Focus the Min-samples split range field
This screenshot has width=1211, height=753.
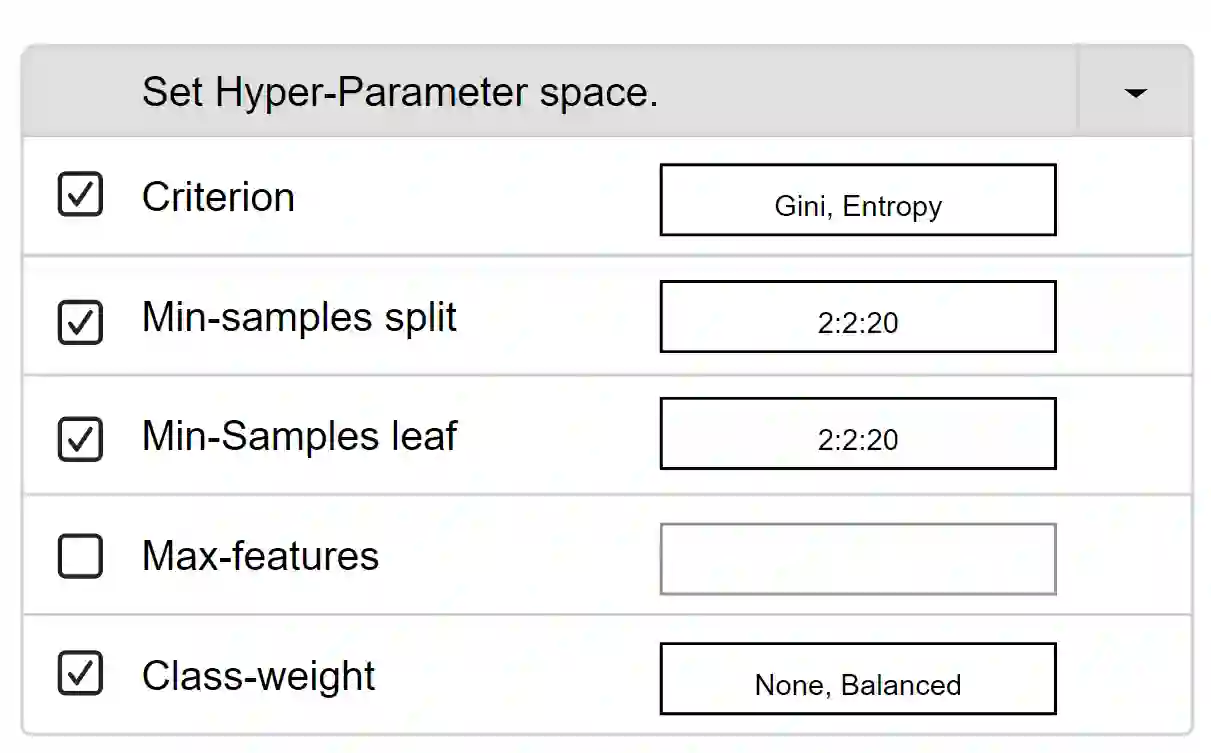[x=858, y=317]
